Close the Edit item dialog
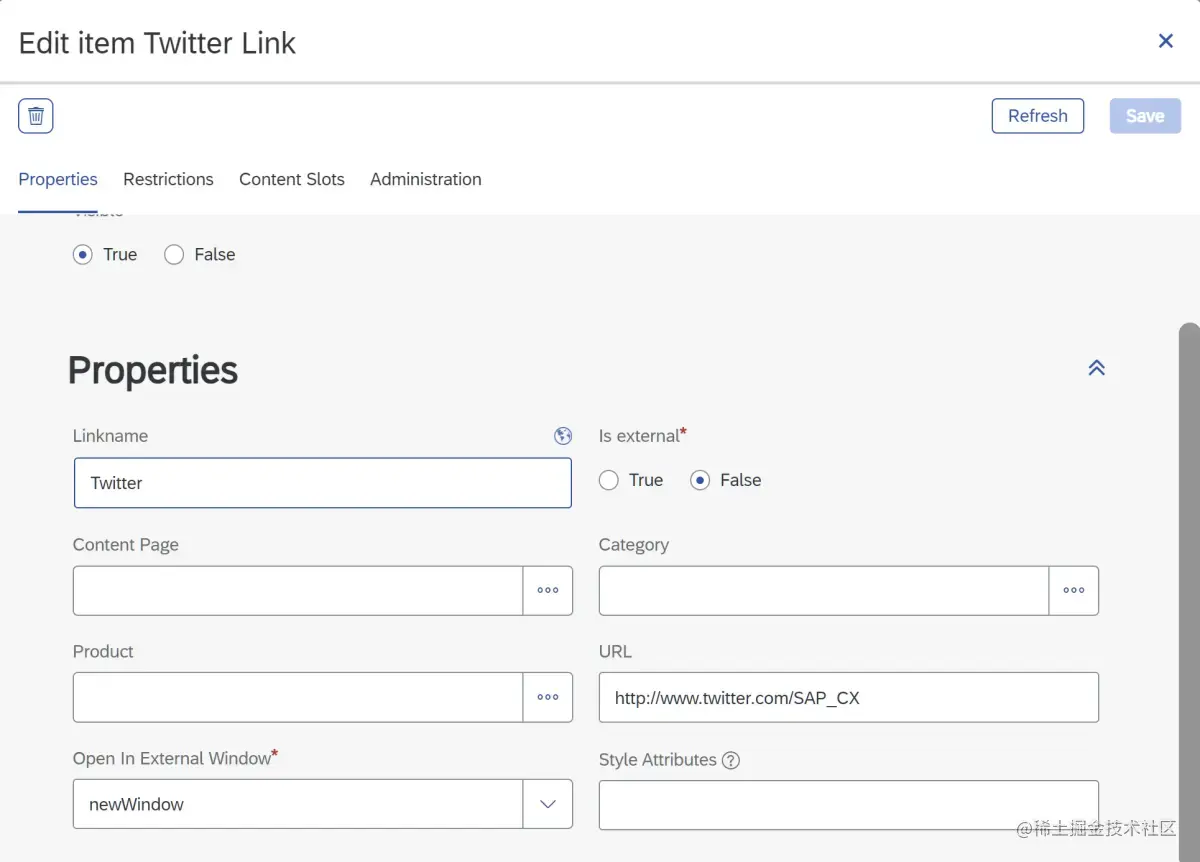Image resolution: width=1200 pixels, height=862 pixels. coord(1165,41)
